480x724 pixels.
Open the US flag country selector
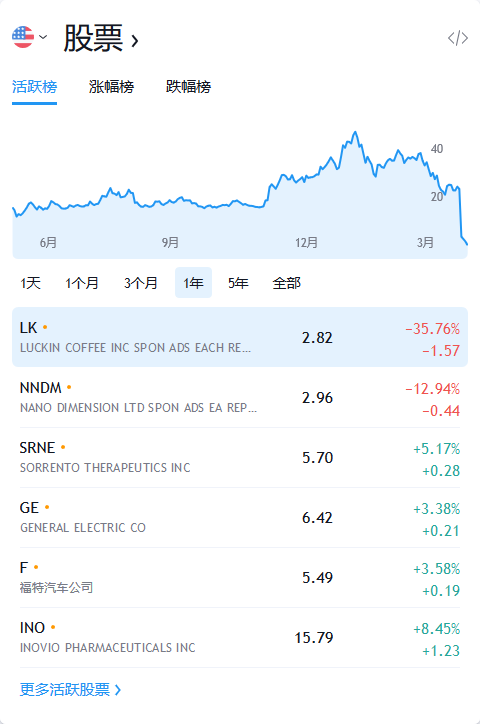tap(30, 37)
